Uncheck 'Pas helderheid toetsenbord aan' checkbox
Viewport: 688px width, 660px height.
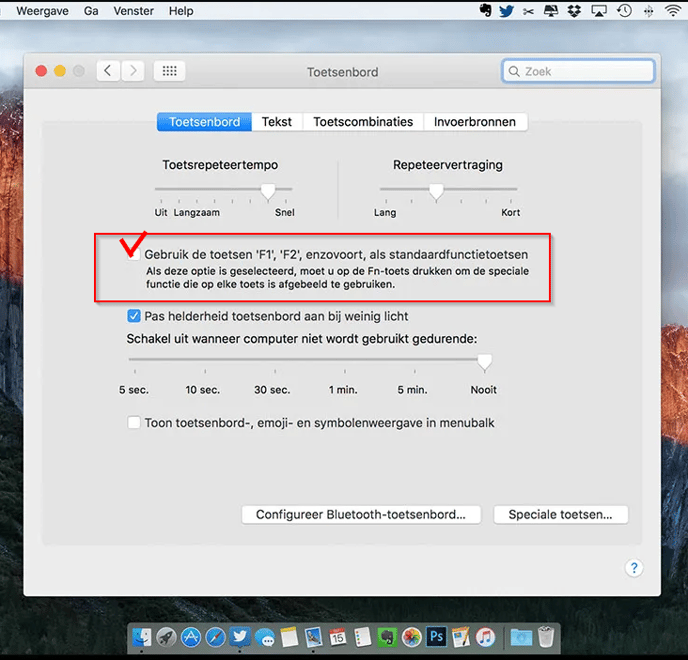134,316
